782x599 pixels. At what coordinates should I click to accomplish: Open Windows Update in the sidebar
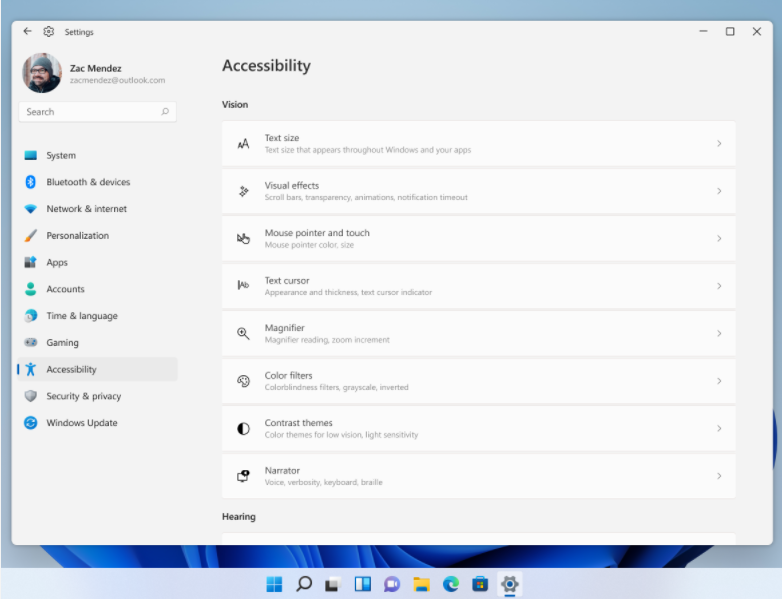click(81, 423)
